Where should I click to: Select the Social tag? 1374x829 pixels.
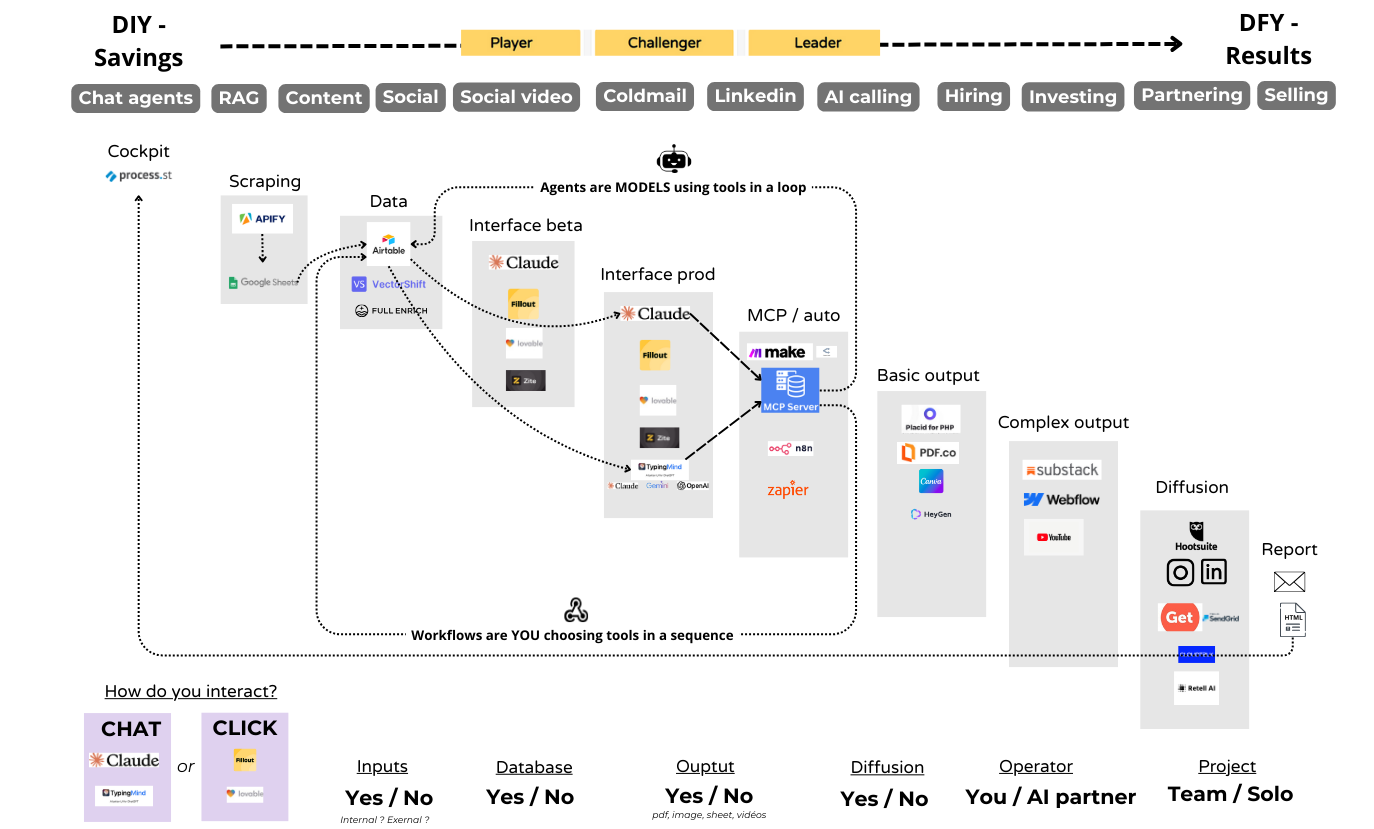pyautogui.click(x=410, y=97)
